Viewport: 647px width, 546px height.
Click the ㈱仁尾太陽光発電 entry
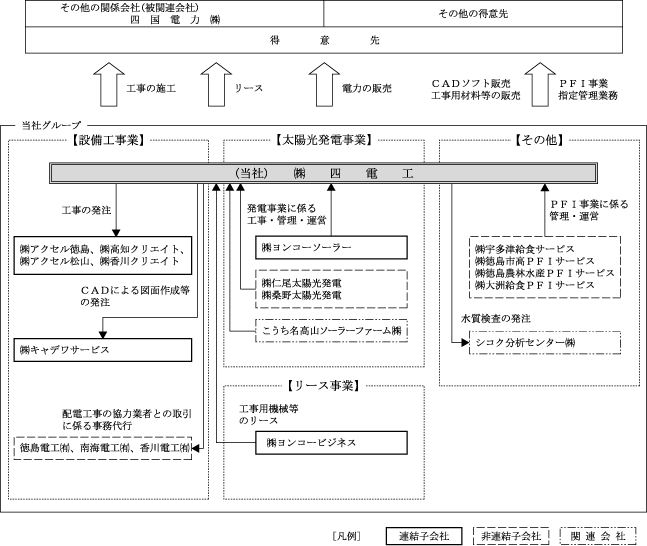(301, 283)
